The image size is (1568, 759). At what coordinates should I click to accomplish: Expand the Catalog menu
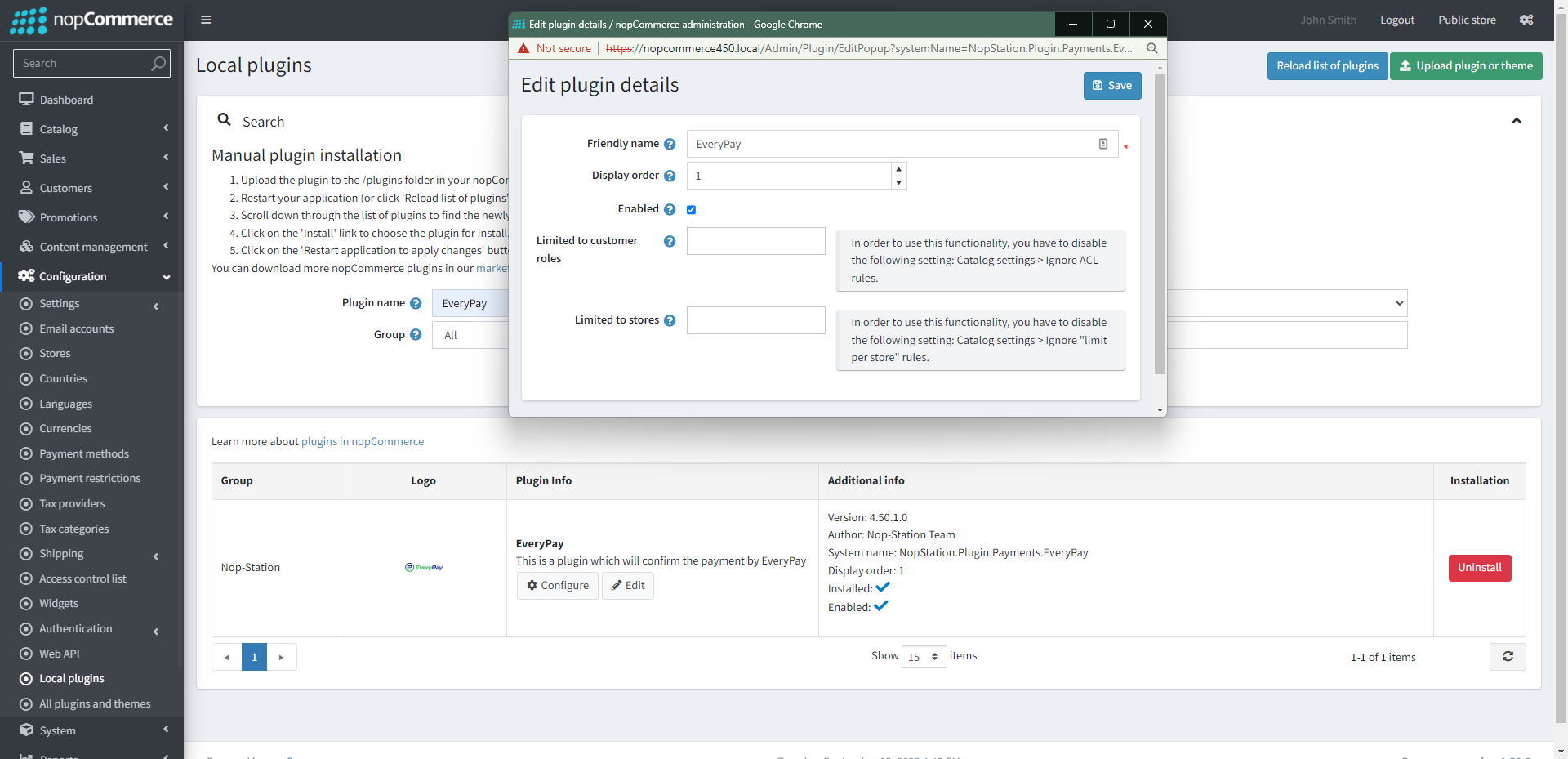click(x=91, y=129)
